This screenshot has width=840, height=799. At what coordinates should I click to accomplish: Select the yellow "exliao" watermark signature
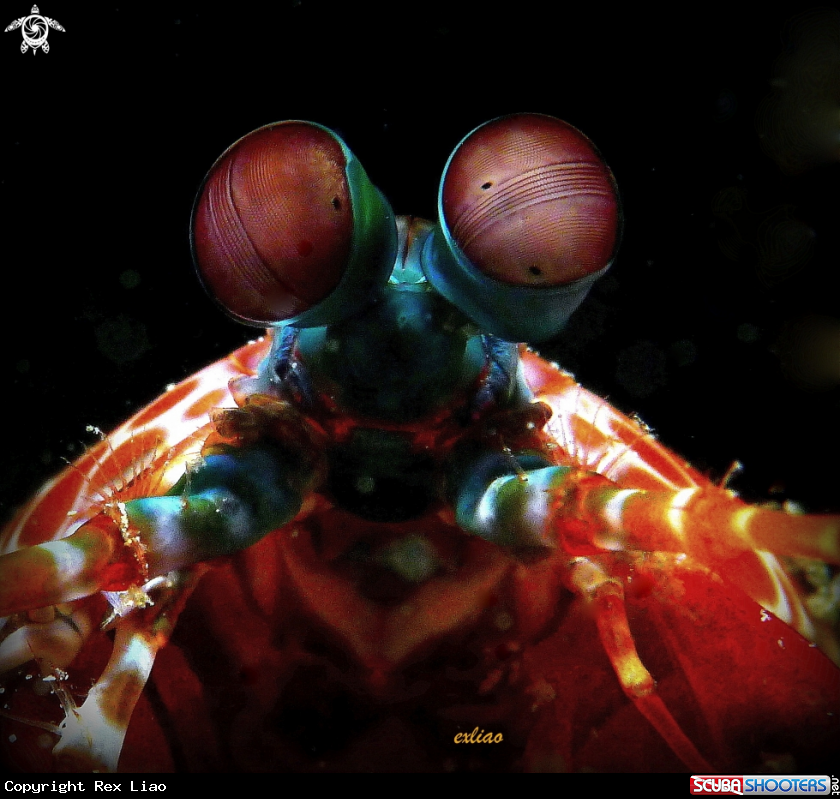[x=478, y=737]
